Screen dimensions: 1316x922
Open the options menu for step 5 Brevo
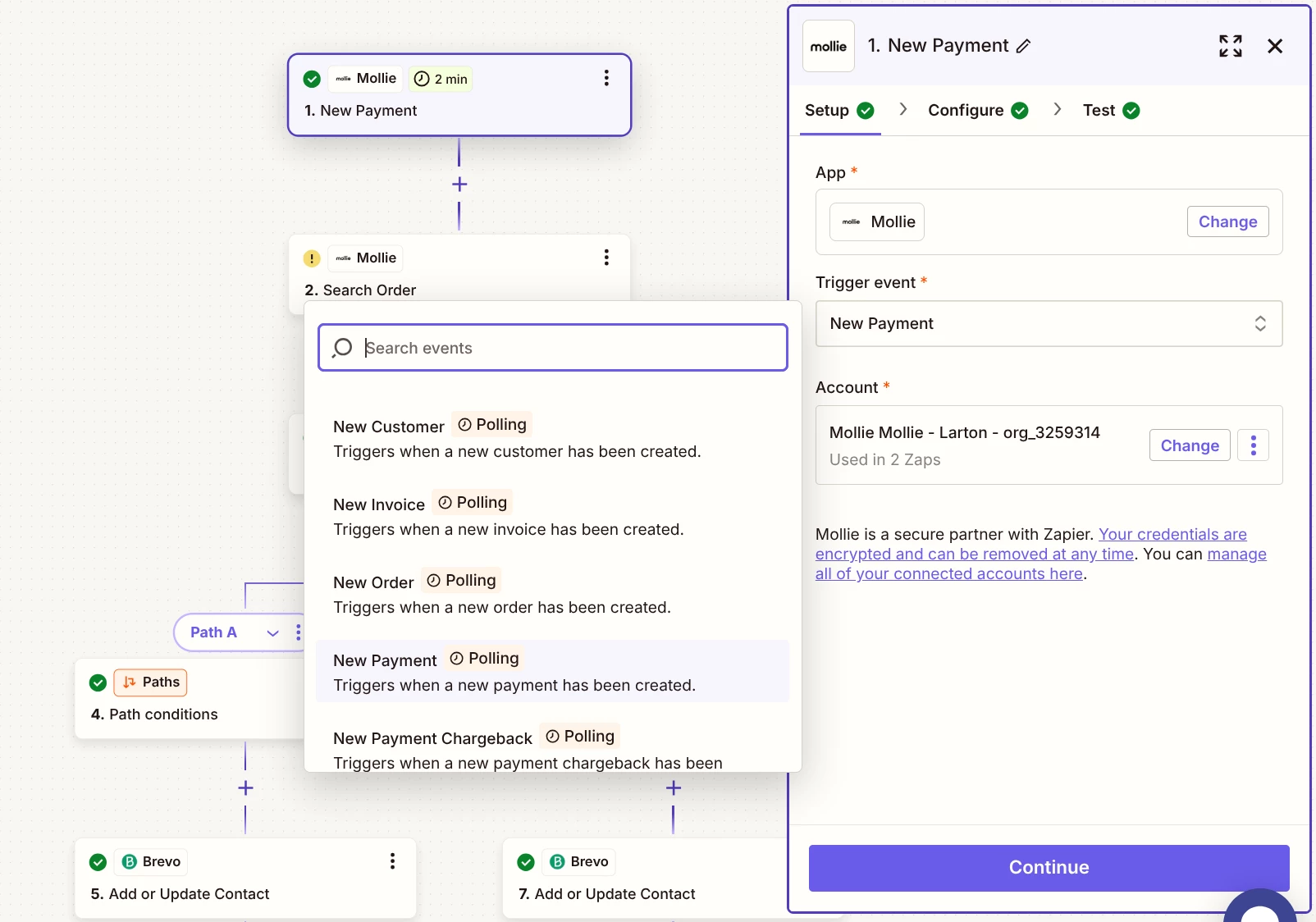point(392,860)
